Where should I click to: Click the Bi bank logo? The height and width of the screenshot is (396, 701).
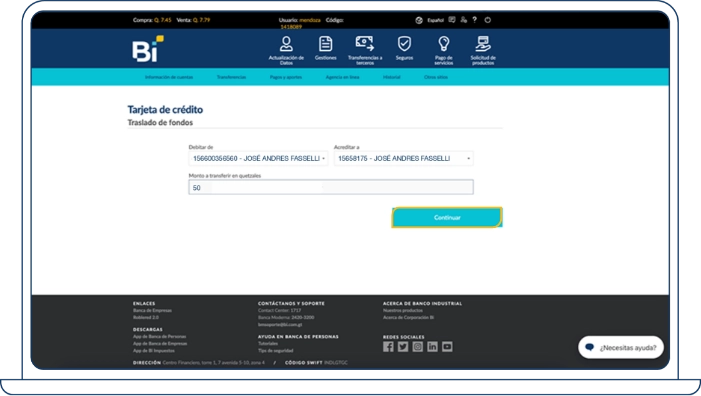click(148, 49)
